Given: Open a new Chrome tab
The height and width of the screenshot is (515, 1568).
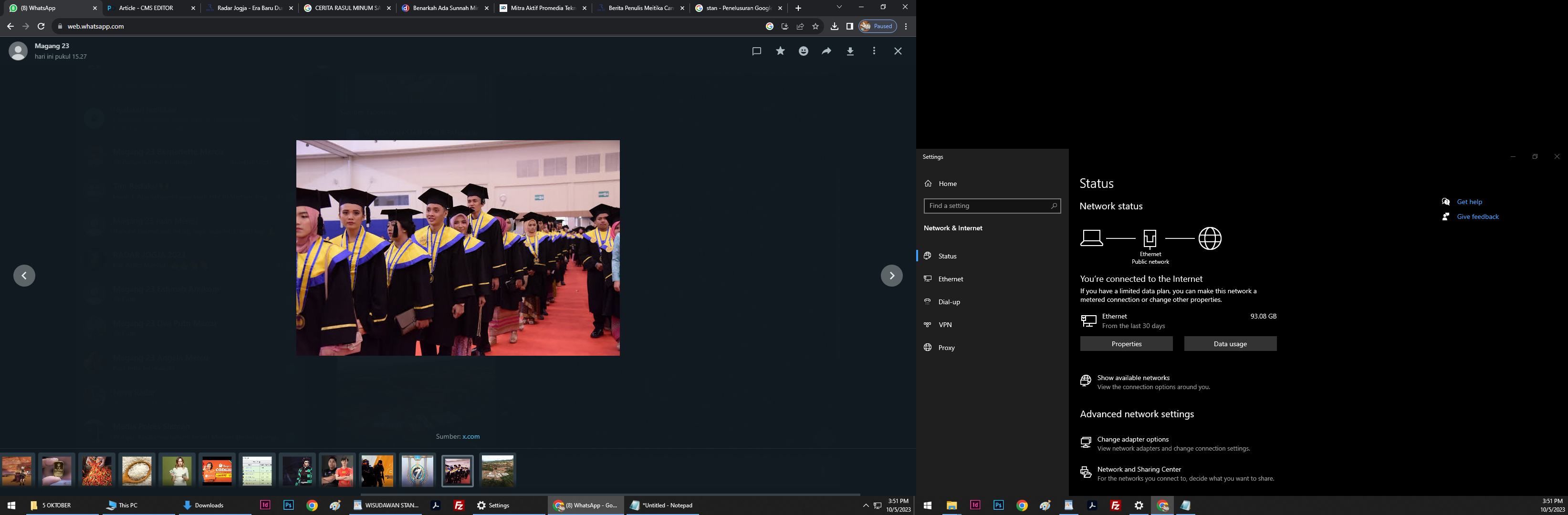Looking at the screenshot, I should [x=798, y=8].
